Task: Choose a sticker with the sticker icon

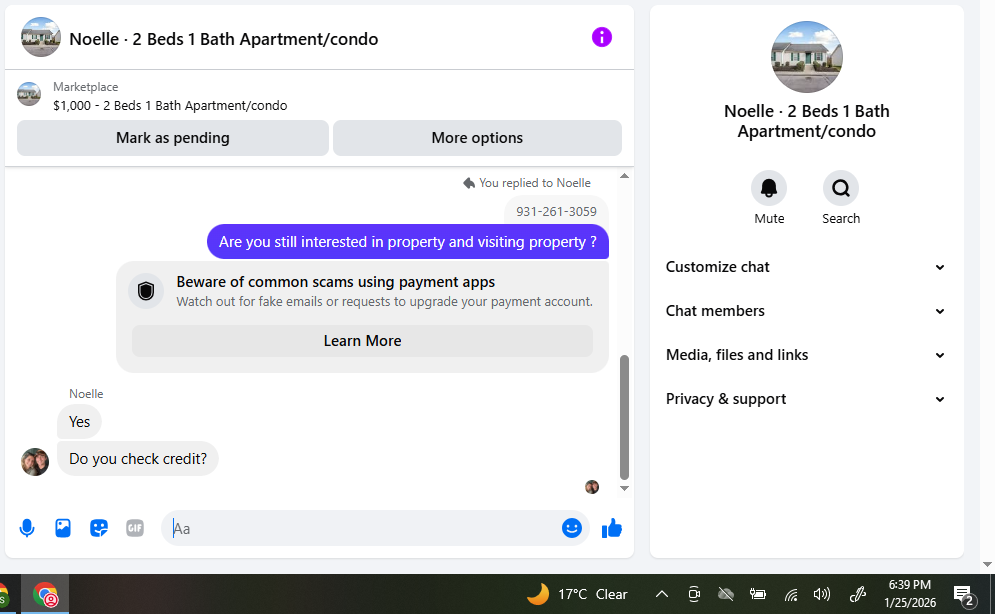Action: (99, 528)
